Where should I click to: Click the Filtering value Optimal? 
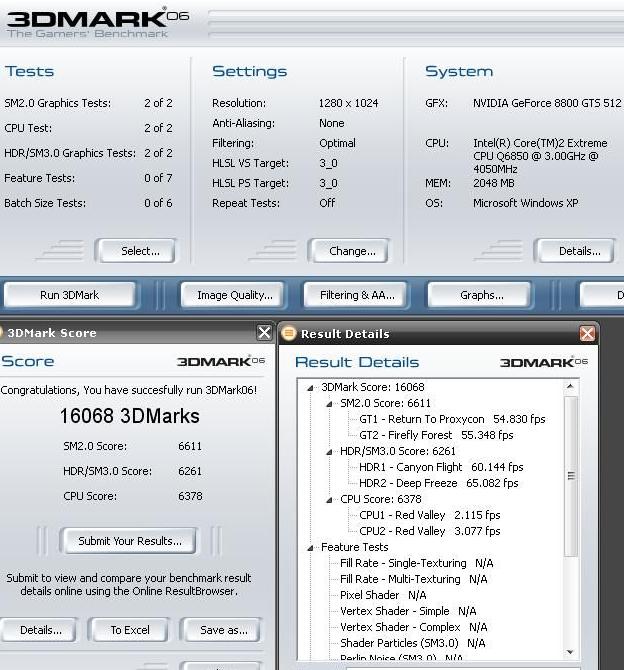(337, 143)
